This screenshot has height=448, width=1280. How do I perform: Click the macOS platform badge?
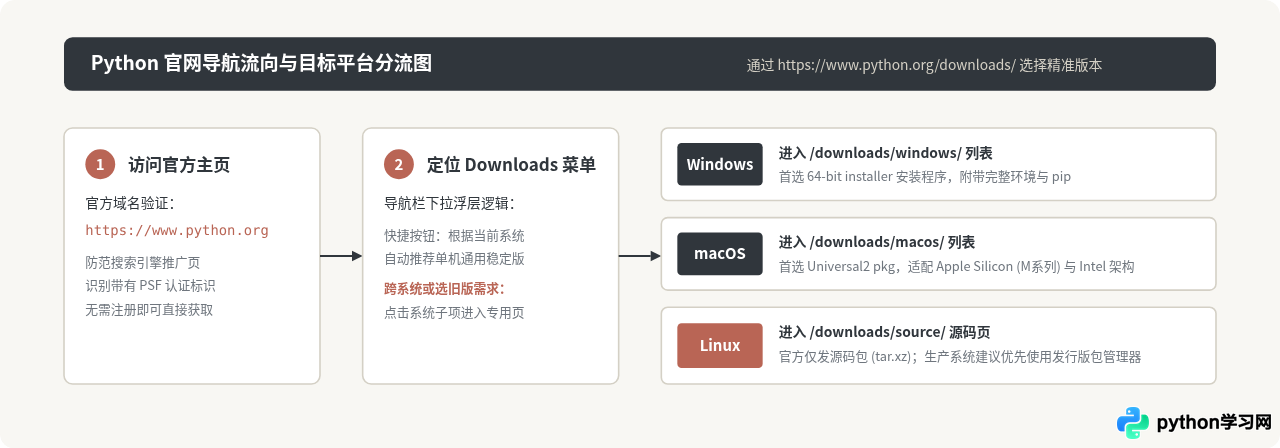point(720,254)
